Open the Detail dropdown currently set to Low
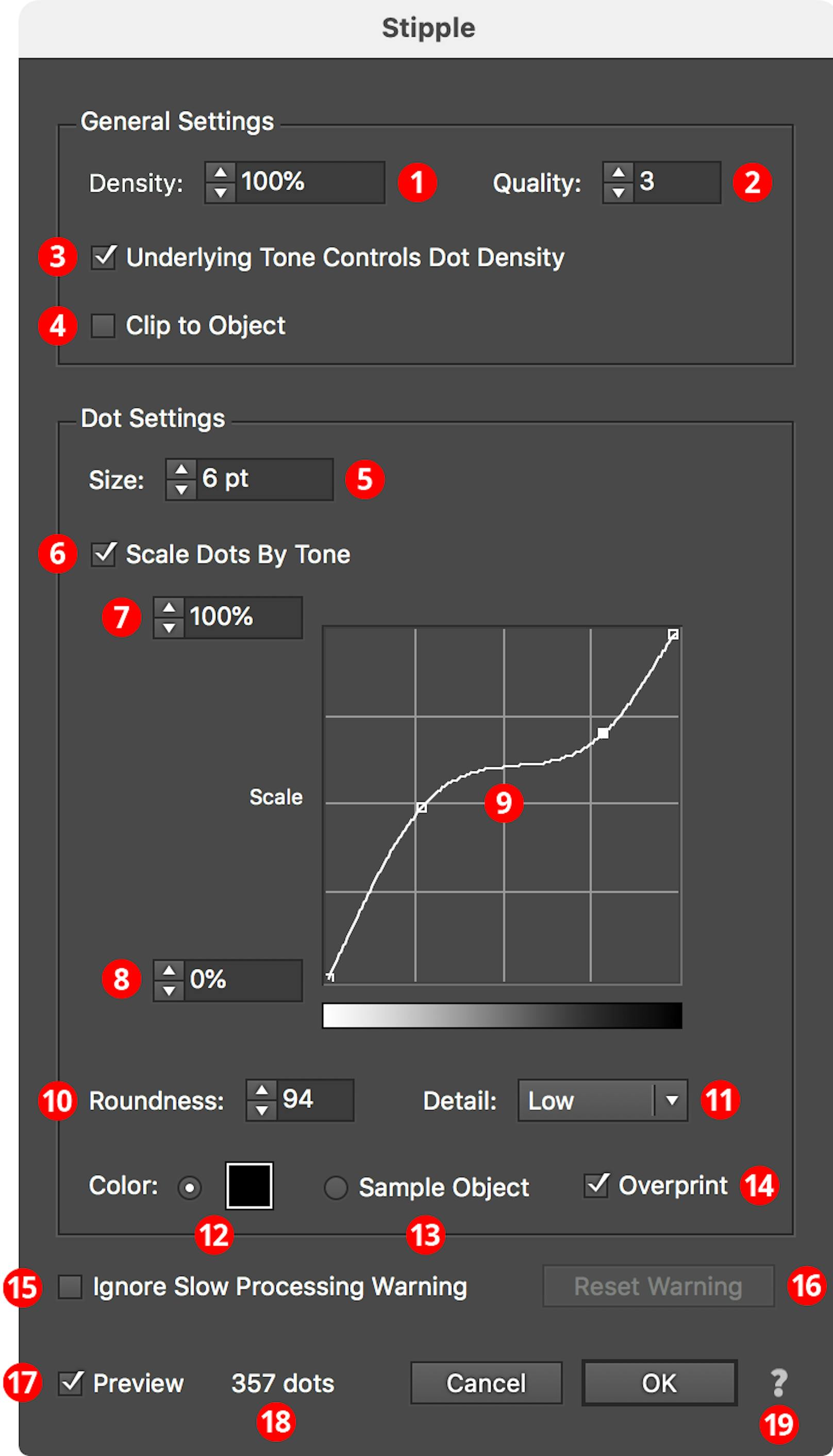The height and width of the screenshot is (1456, 833). click(x=601, y=1100)
